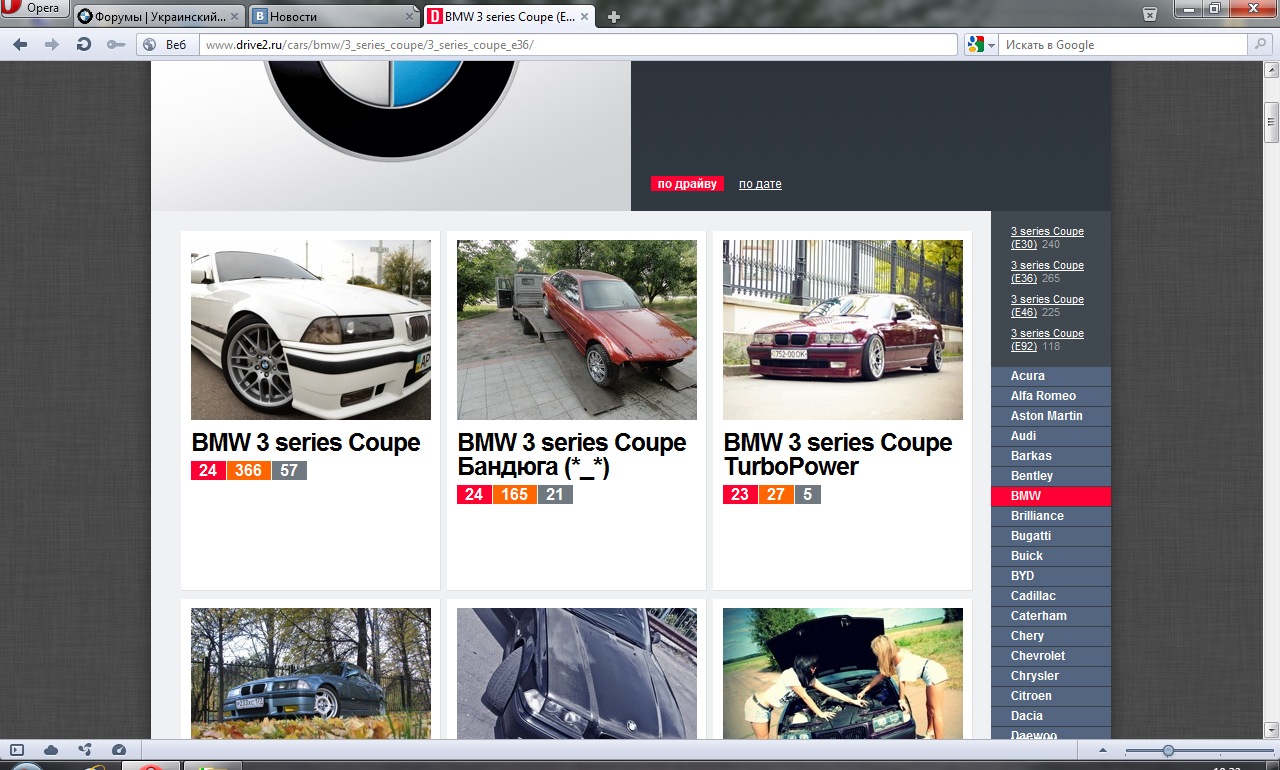1280x770 pixels.
Task: Open the BMW 3 series Coupe TurboPower title
Action: click(x=838, y=455)
